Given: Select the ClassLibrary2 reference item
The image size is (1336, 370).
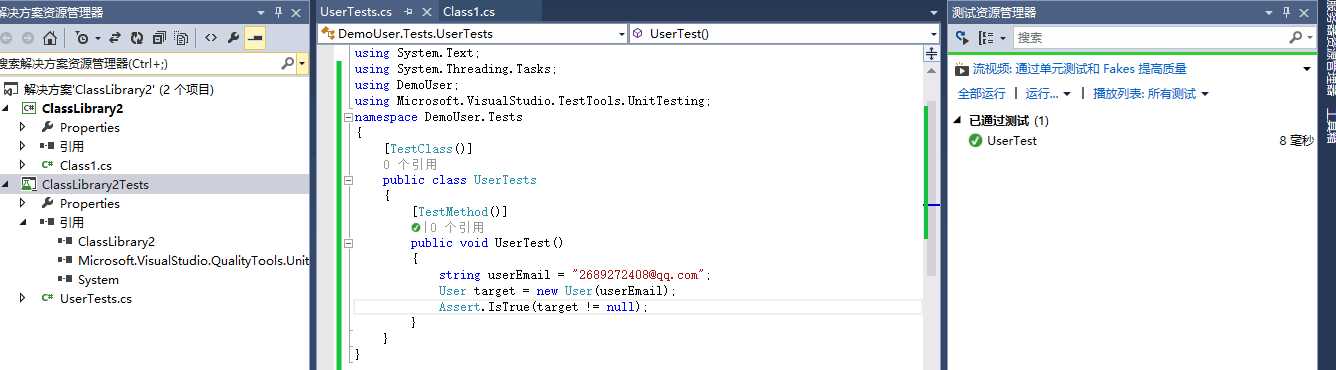Looking at the screenshot, I should coord(116,241).
